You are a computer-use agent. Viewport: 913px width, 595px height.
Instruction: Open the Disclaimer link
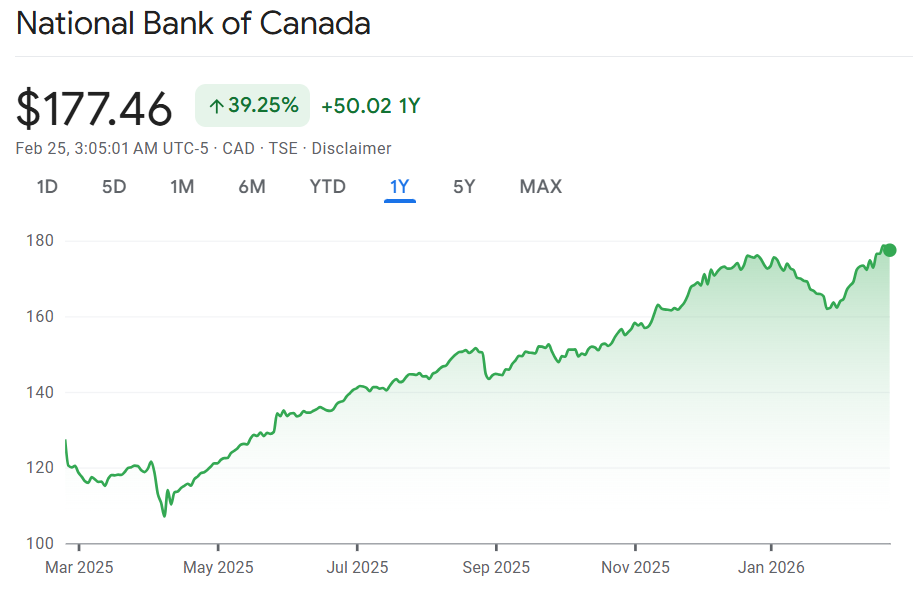pyautogui.click(x=351, y=148)
